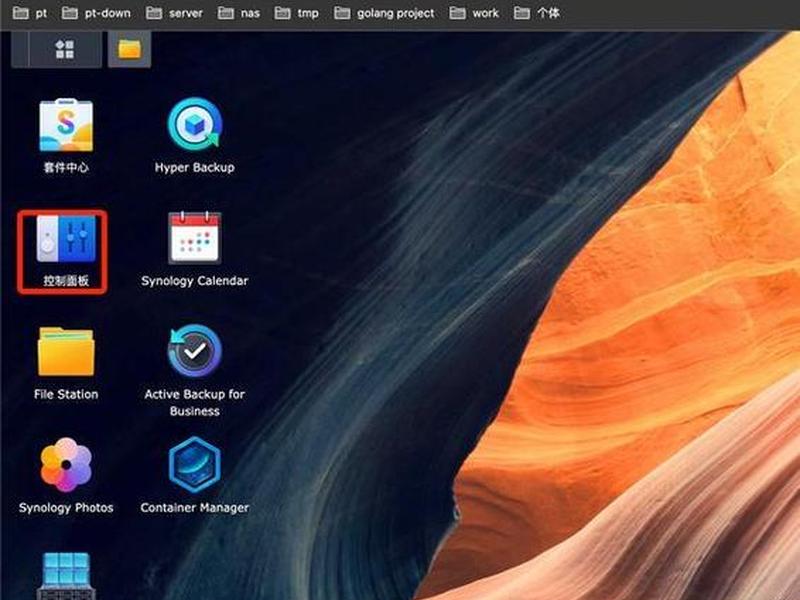This screenshot has height=600, width=800.
Task: Open the 控制面板 Control Panel icon
Action: (x=66, y=239)
